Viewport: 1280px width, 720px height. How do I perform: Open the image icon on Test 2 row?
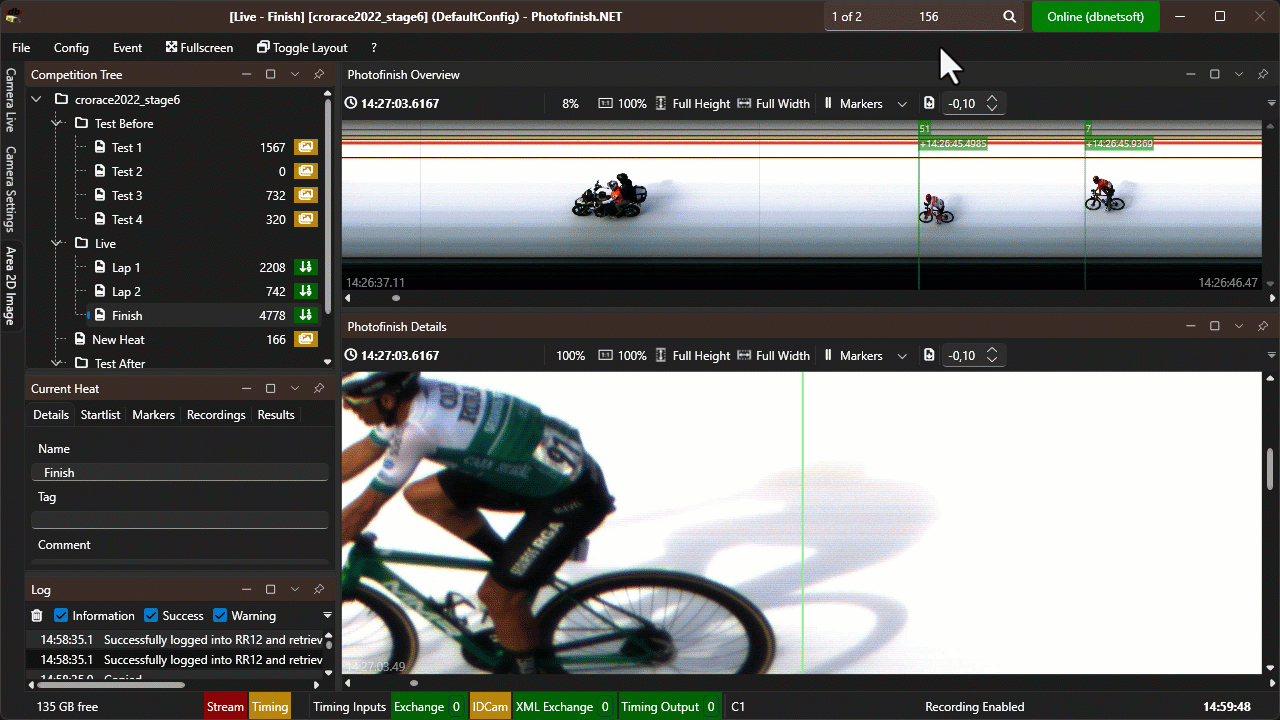pyautogui.click(x=305, y=171)
